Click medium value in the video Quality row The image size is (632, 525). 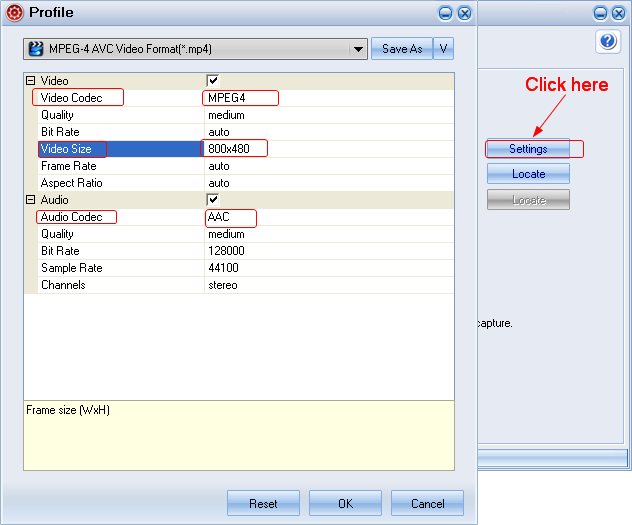pyautogui.click(x=226, y=115)
